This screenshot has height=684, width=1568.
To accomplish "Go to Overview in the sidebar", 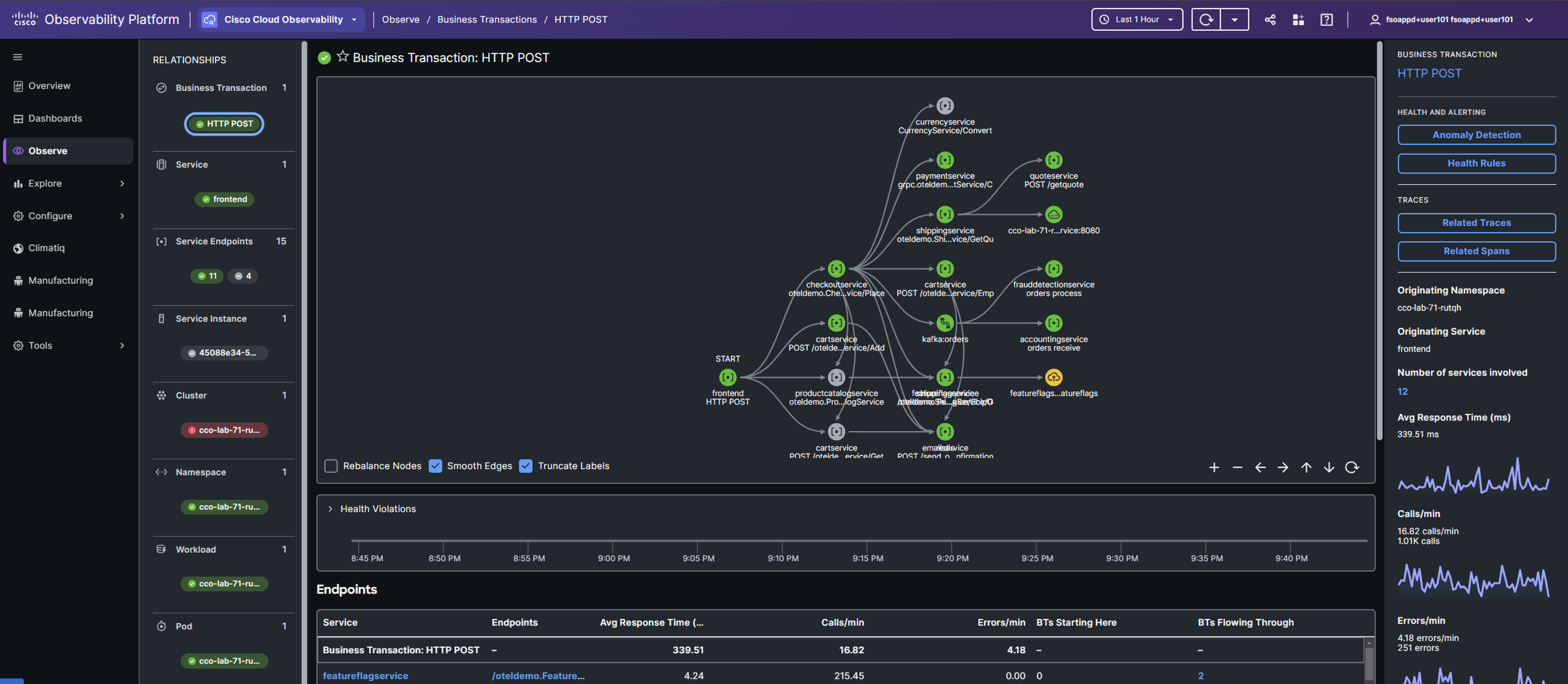I will pyautogui.click(x=49, y=86).
